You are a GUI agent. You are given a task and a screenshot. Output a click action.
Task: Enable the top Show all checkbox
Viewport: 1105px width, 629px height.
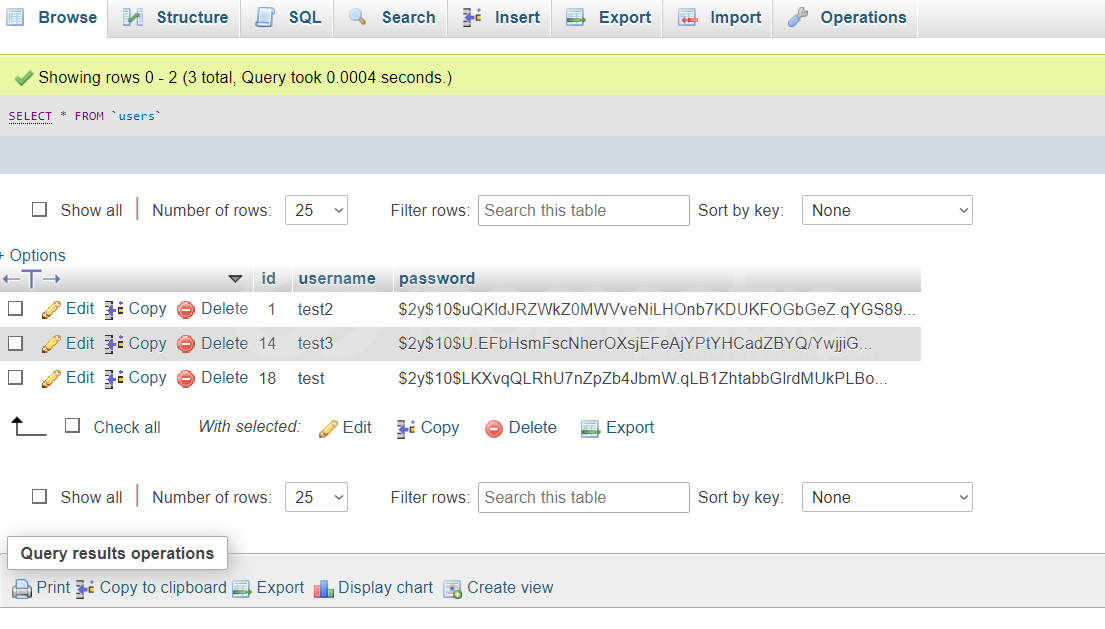[40, 210]
